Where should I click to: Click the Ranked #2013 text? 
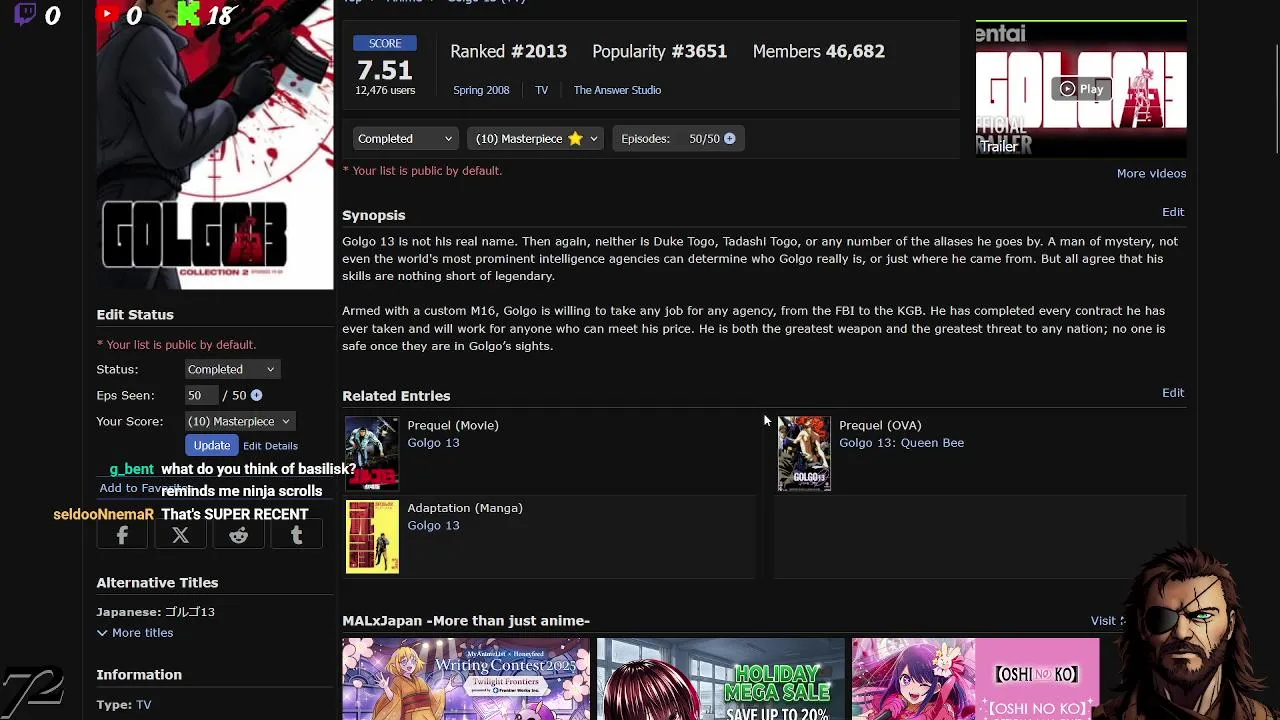point(508,51)
